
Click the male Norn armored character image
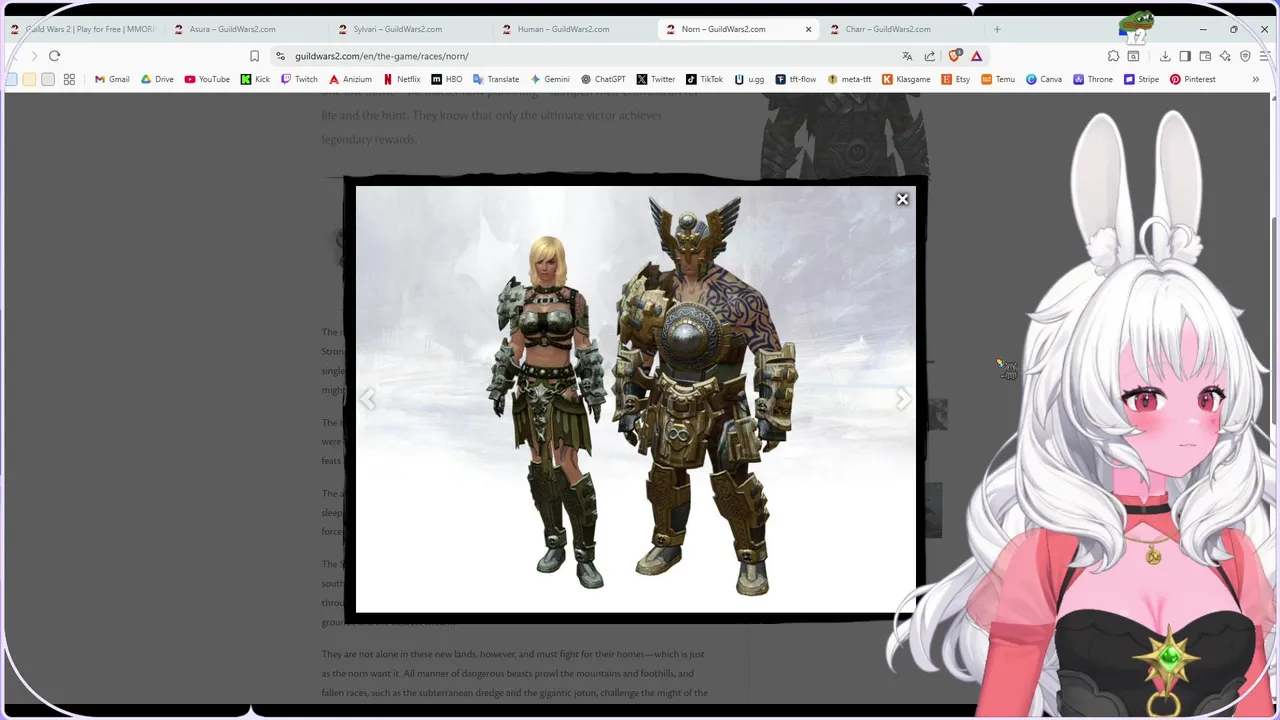click(705, 396)
